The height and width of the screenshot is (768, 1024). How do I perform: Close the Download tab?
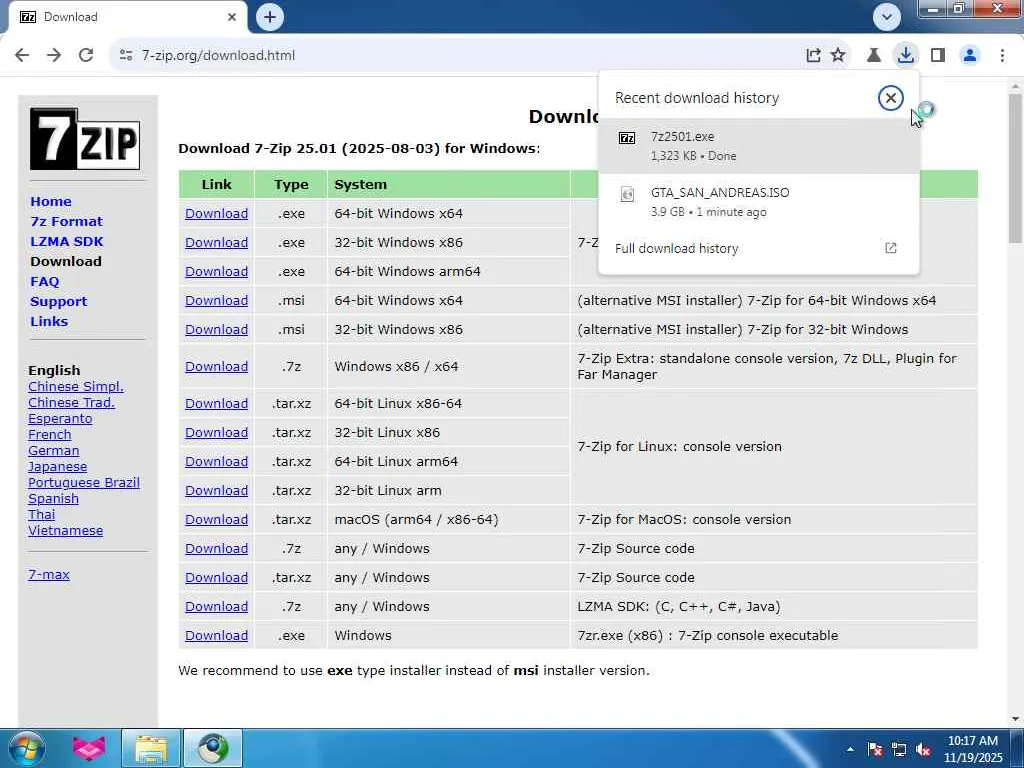click(x=232, y=17)
